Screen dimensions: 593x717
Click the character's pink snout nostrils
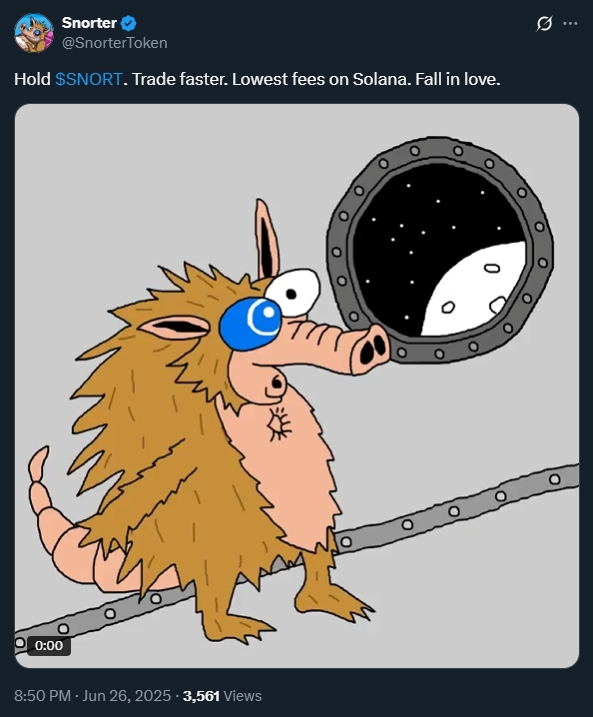[374, 350]
